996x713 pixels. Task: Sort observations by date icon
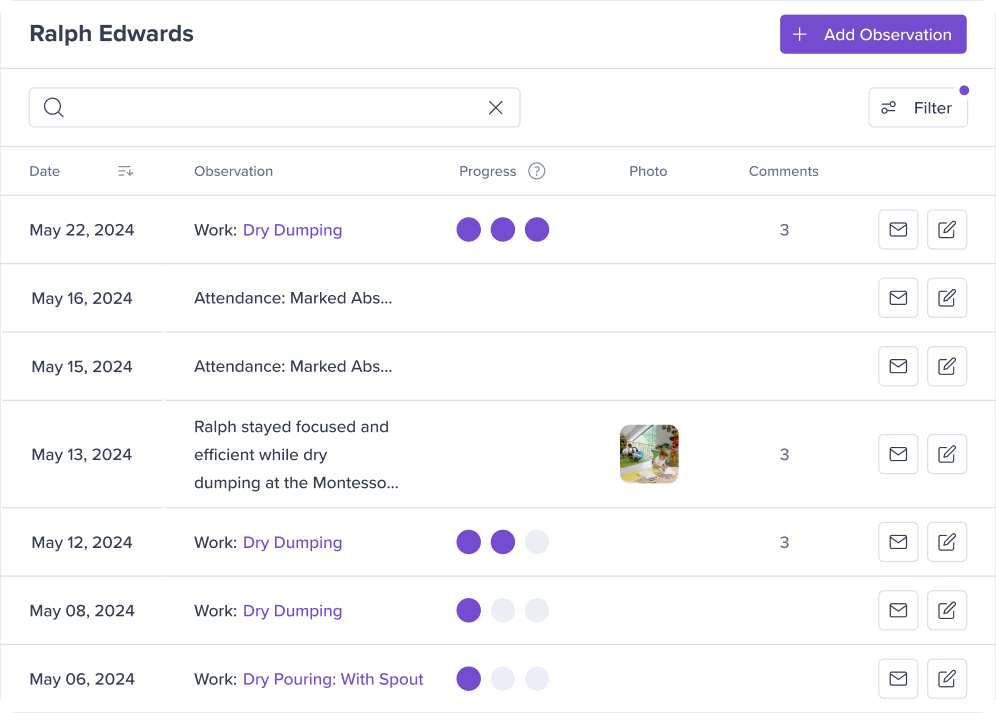(125, 171)
